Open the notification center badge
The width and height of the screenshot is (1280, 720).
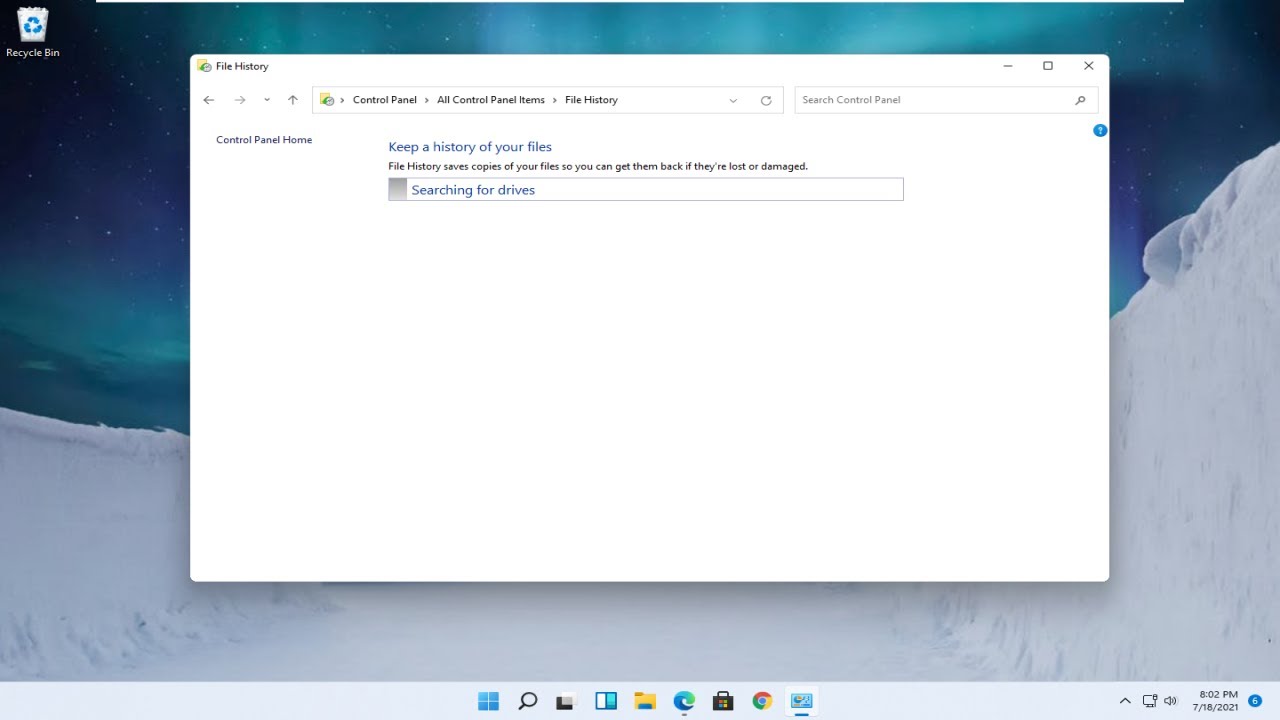click(x=1255, y=701)
